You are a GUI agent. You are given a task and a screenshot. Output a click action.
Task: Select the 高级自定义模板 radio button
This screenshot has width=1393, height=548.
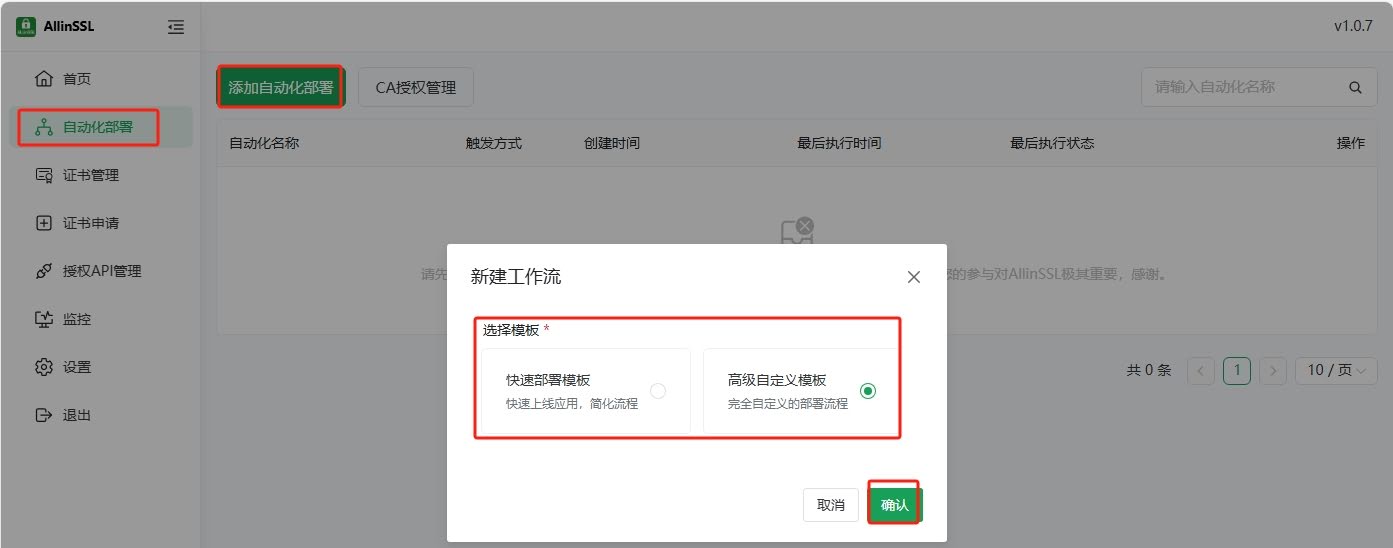[868, 391]
